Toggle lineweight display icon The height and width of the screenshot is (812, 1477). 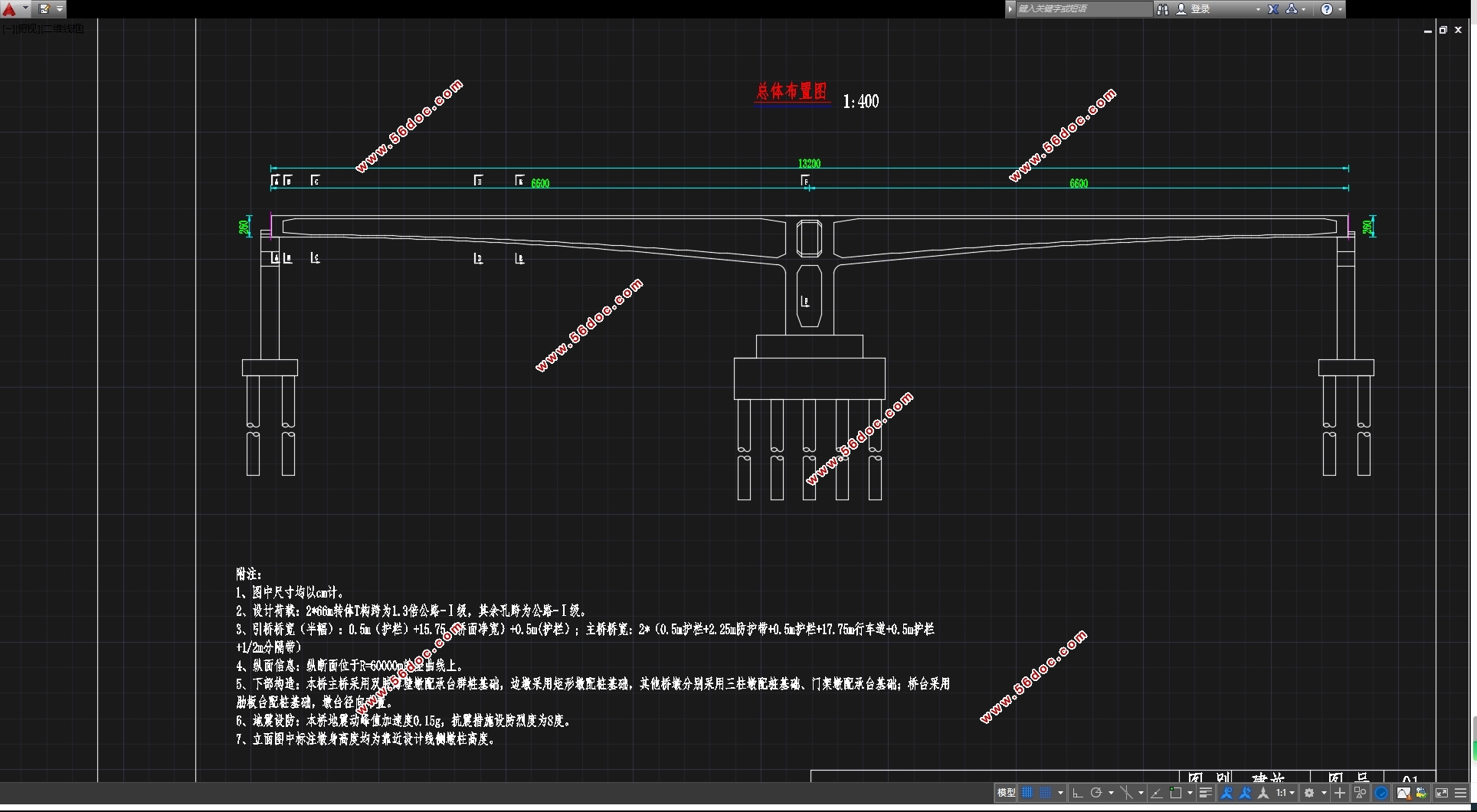pyautogui.click(x=1206, y=793)
